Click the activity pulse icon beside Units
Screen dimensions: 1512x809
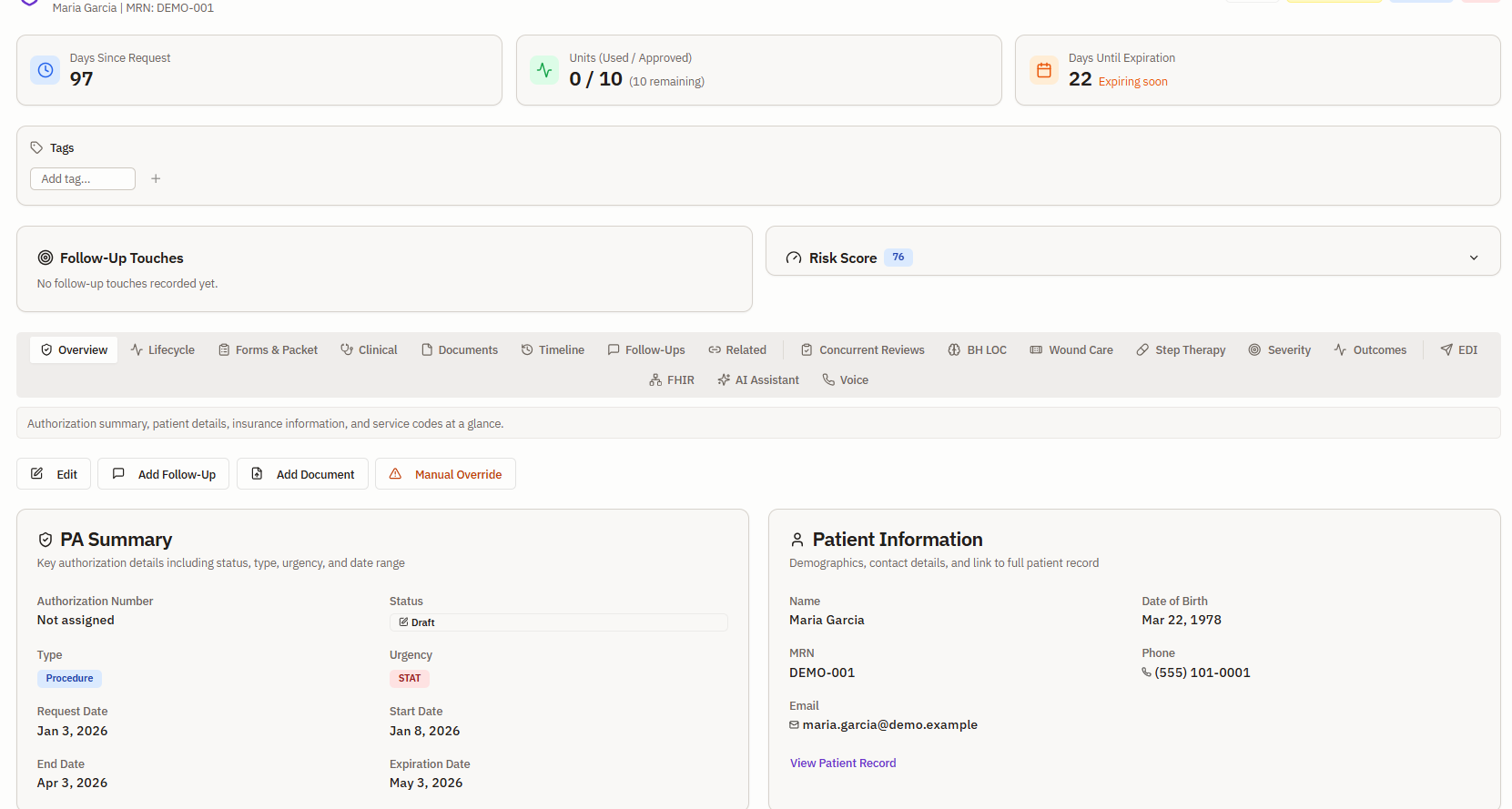point(544,70)
